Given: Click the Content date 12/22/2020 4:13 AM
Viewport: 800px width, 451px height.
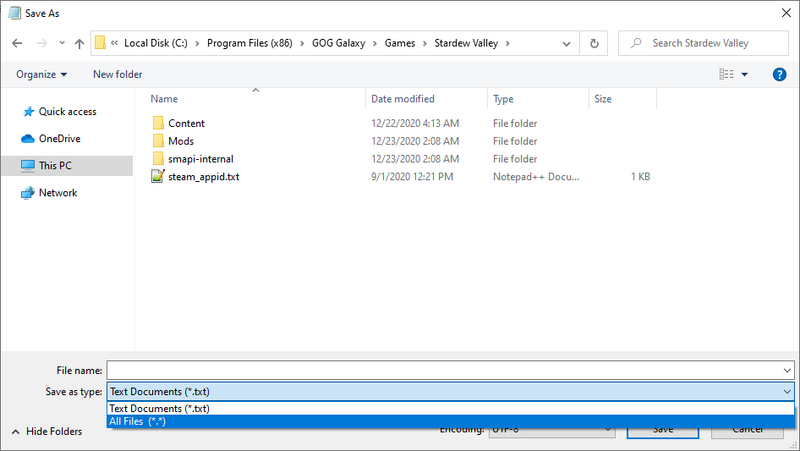Looking at the screenshot, I should (415, 123).
